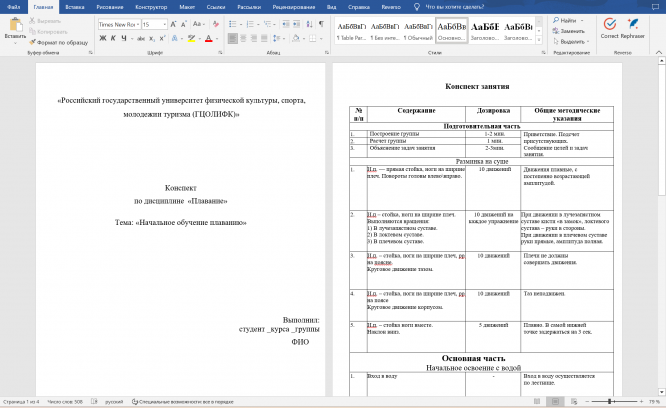Switch to the Конструктор tab
Viewport: 666px width, 408px height.
151,7
